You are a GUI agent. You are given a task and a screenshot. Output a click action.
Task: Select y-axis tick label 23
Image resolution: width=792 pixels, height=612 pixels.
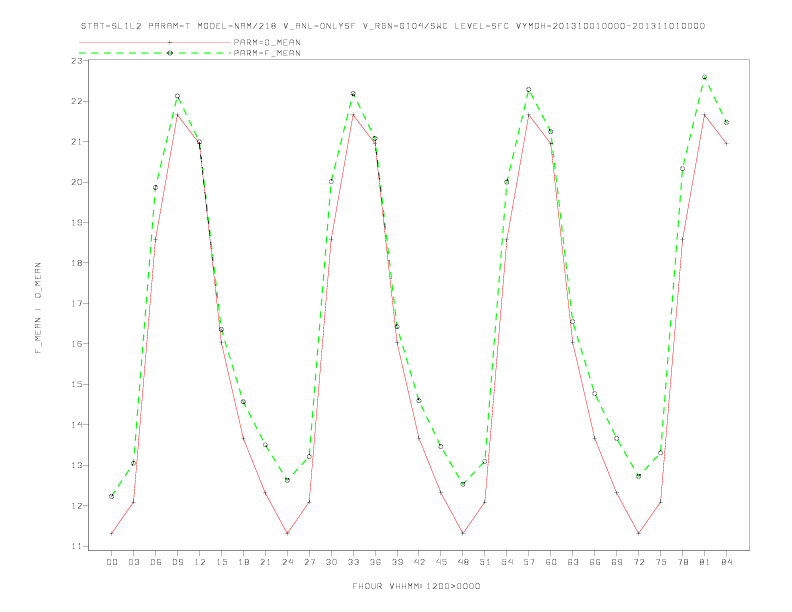(x=77, y=61)
